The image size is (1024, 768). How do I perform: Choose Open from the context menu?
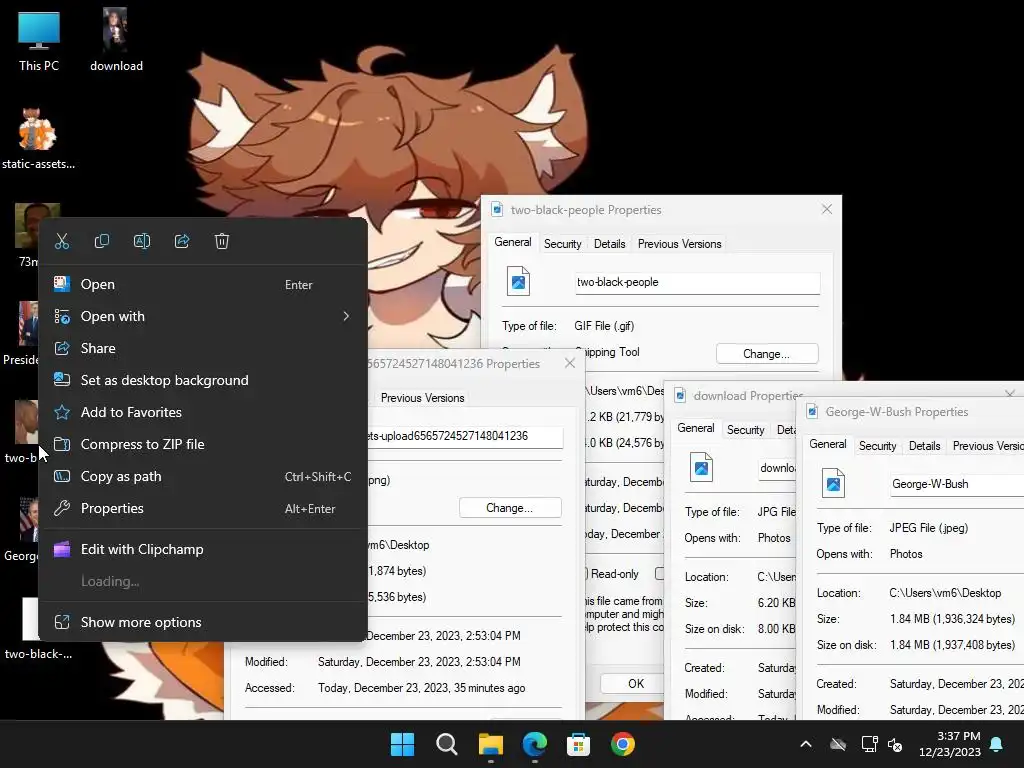coord(202,285)
